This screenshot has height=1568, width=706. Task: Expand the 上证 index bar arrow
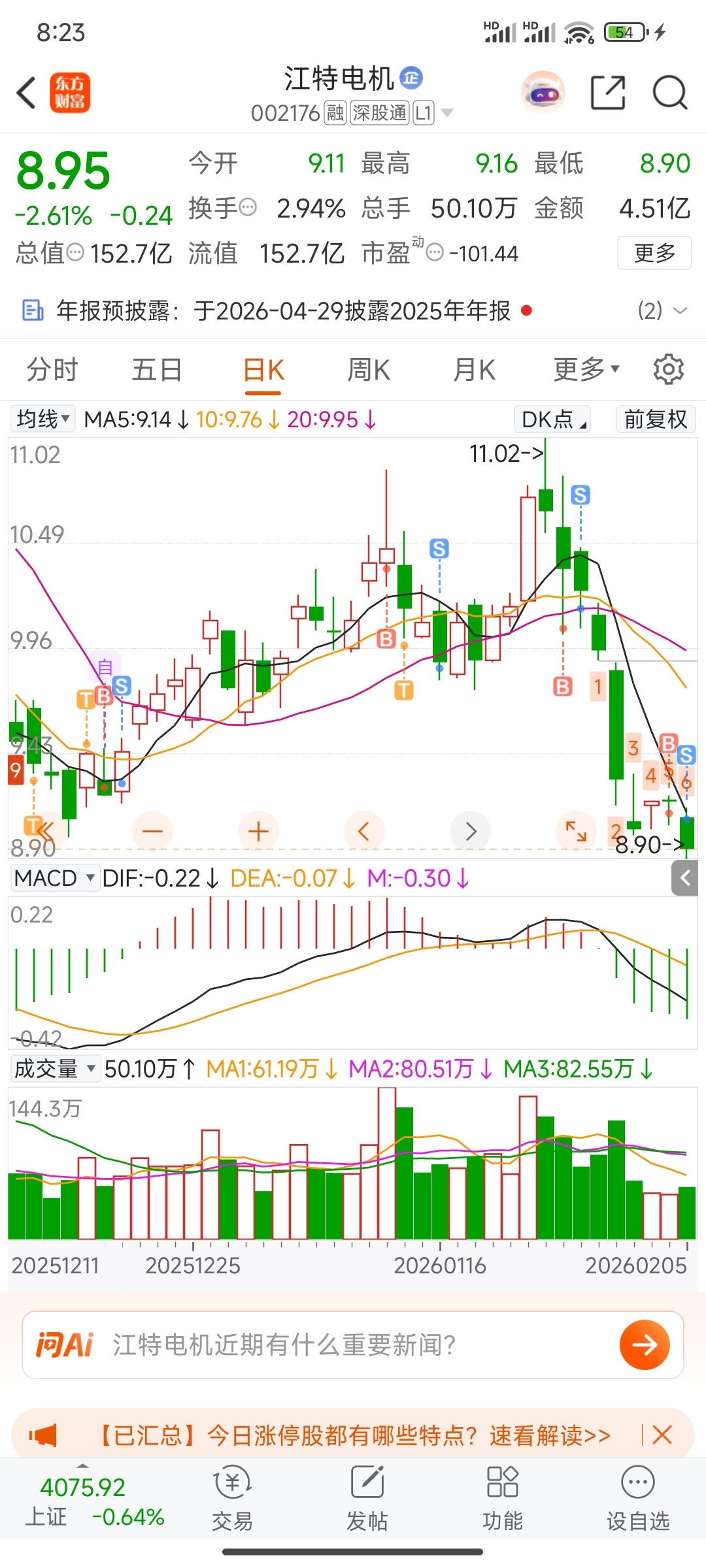83,1466
